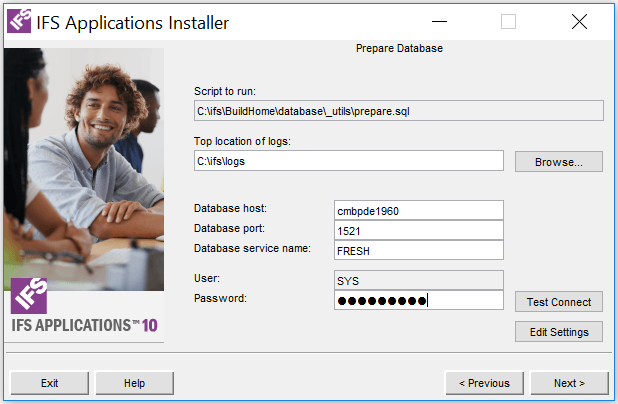Select the Database service name field

[x=418, y=251]
